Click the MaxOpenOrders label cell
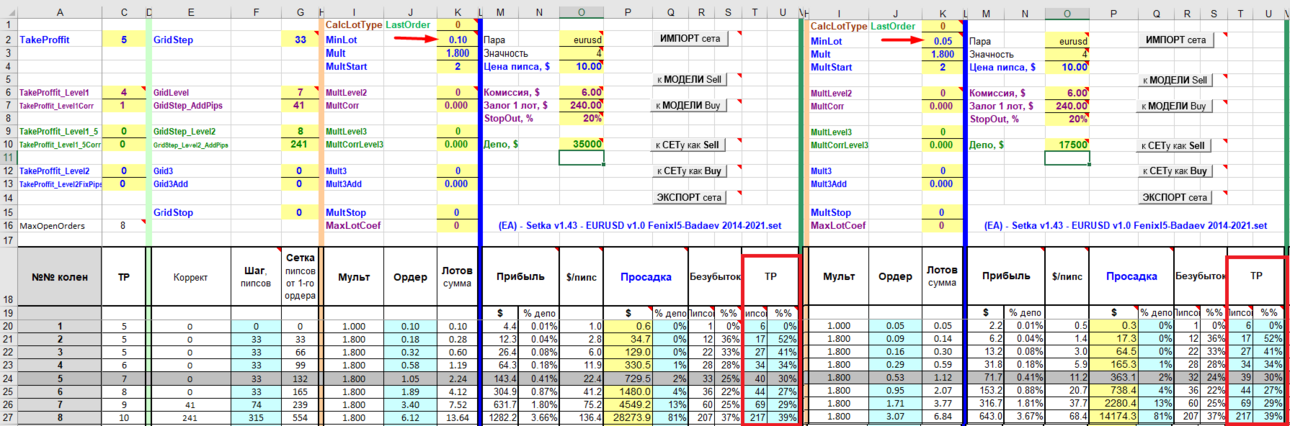Viewport: 1290px width, 426px height. [59, 226]
